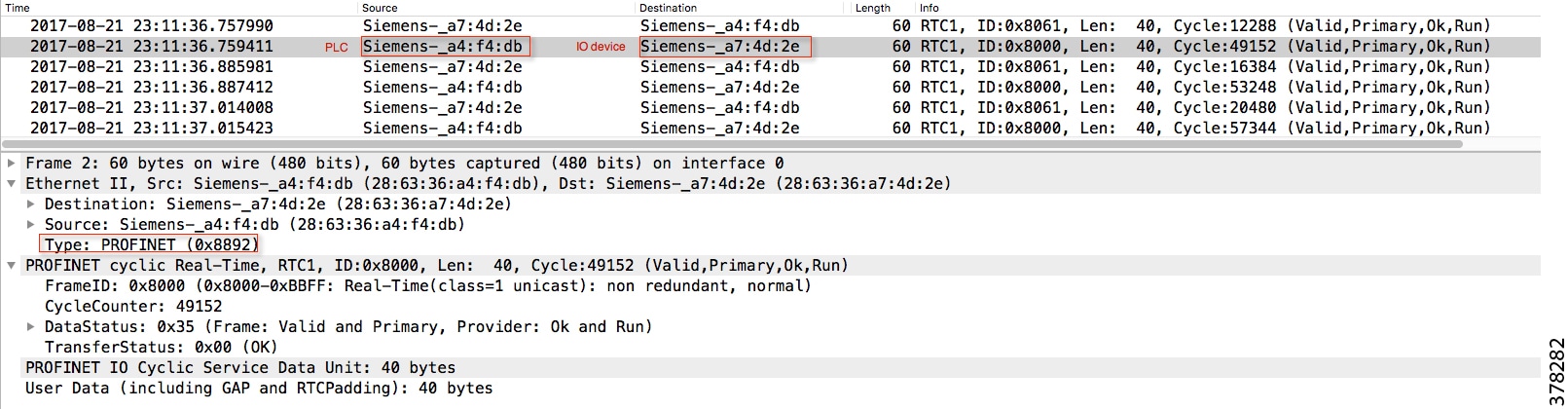Select the TransferStatus: 0x00 (OK) line

[161, 347]
